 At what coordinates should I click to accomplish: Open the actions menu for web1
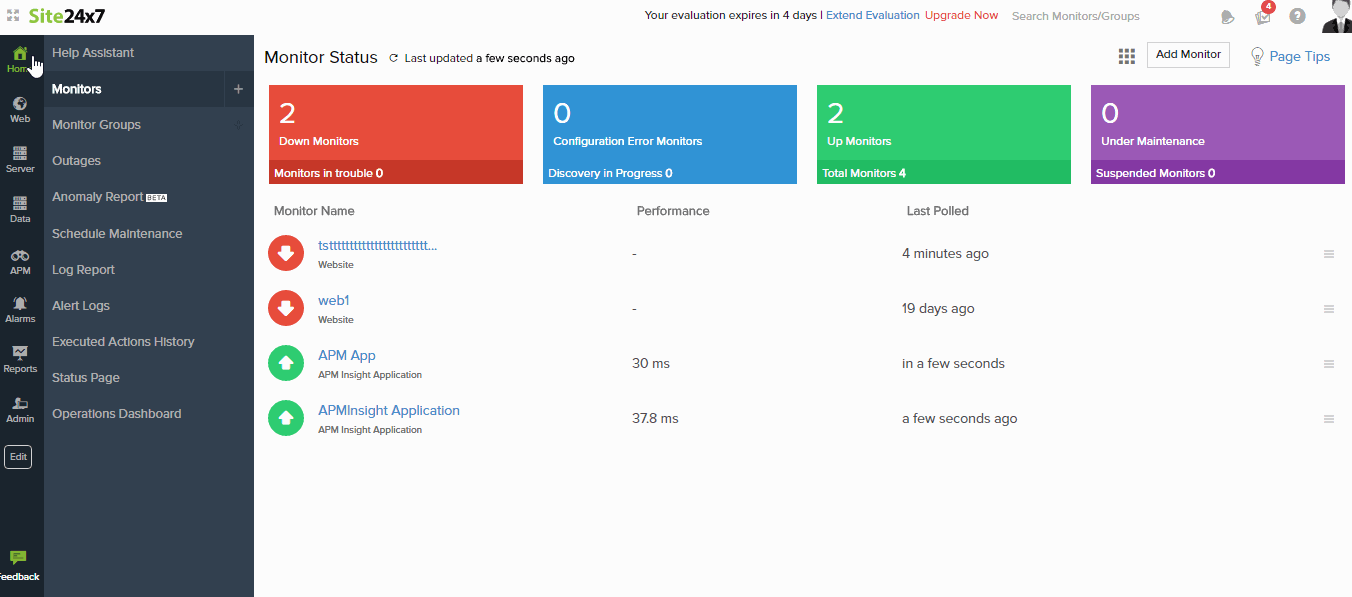1329,309
